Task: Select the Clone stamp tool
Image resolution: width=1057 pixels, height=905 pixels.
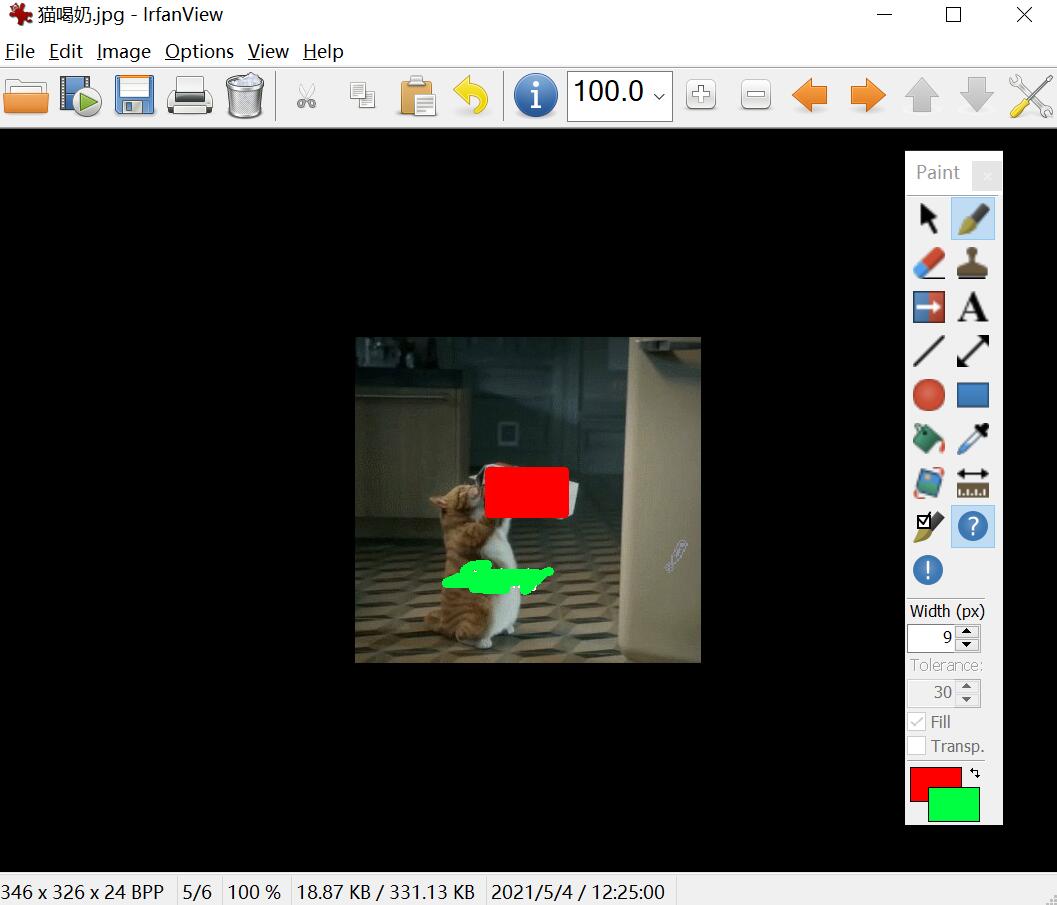Action: click(x=972, y=263)
